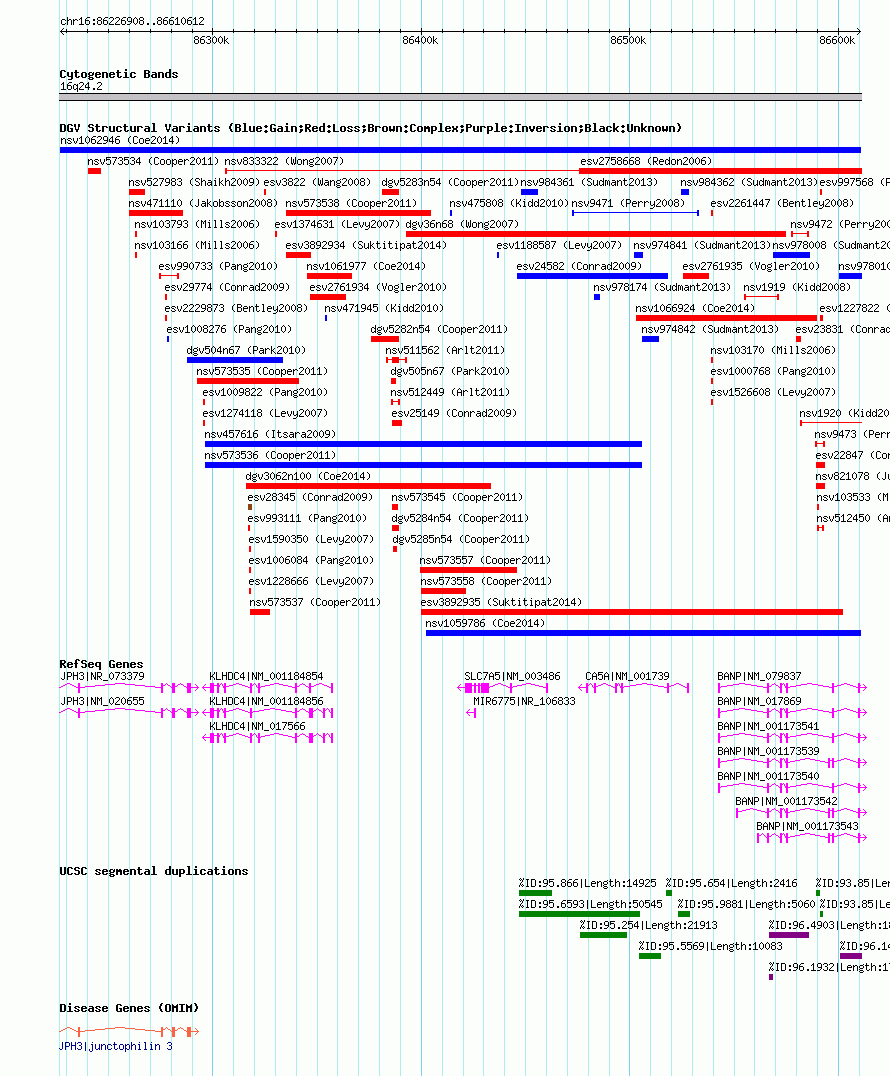Click esv29774 (Conrad2009) label
The width and height of the screenshot is (890, 1076).
pos(227,288)
